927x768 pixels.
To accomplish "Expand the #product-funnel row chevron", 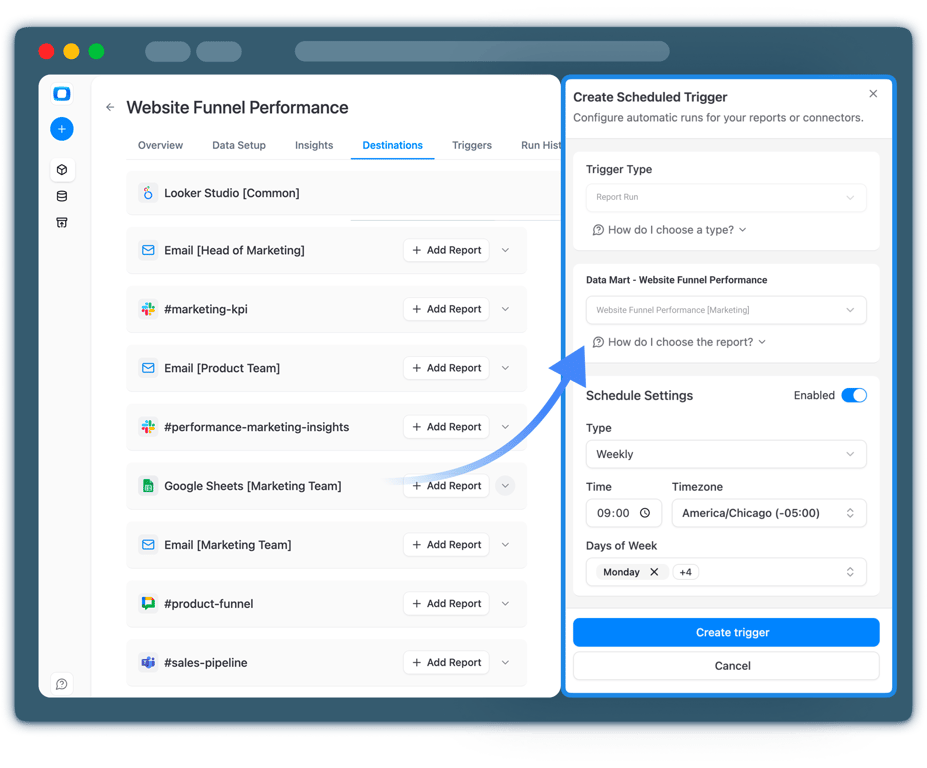I will 505,604.
